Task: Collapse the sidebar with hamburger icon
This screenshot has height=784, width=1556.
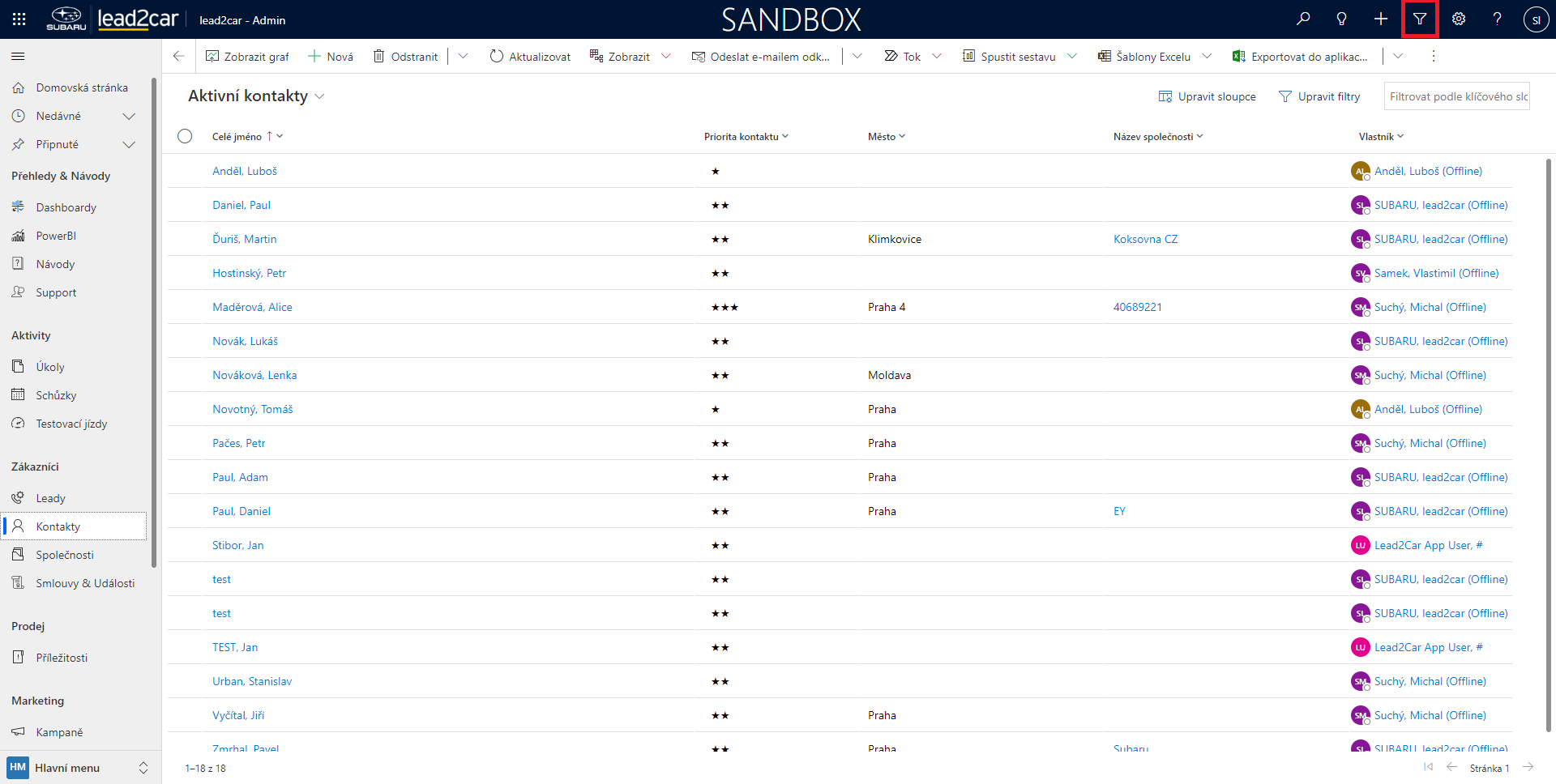Action: point(18,57)
